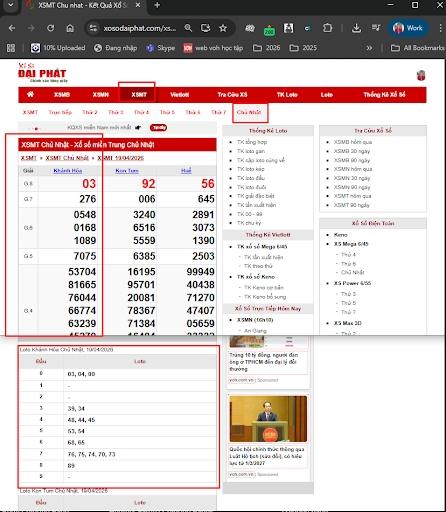Click the home icon in red navigation bar
This screenshot has width=446, height=512.
click(x=30, y=95)
